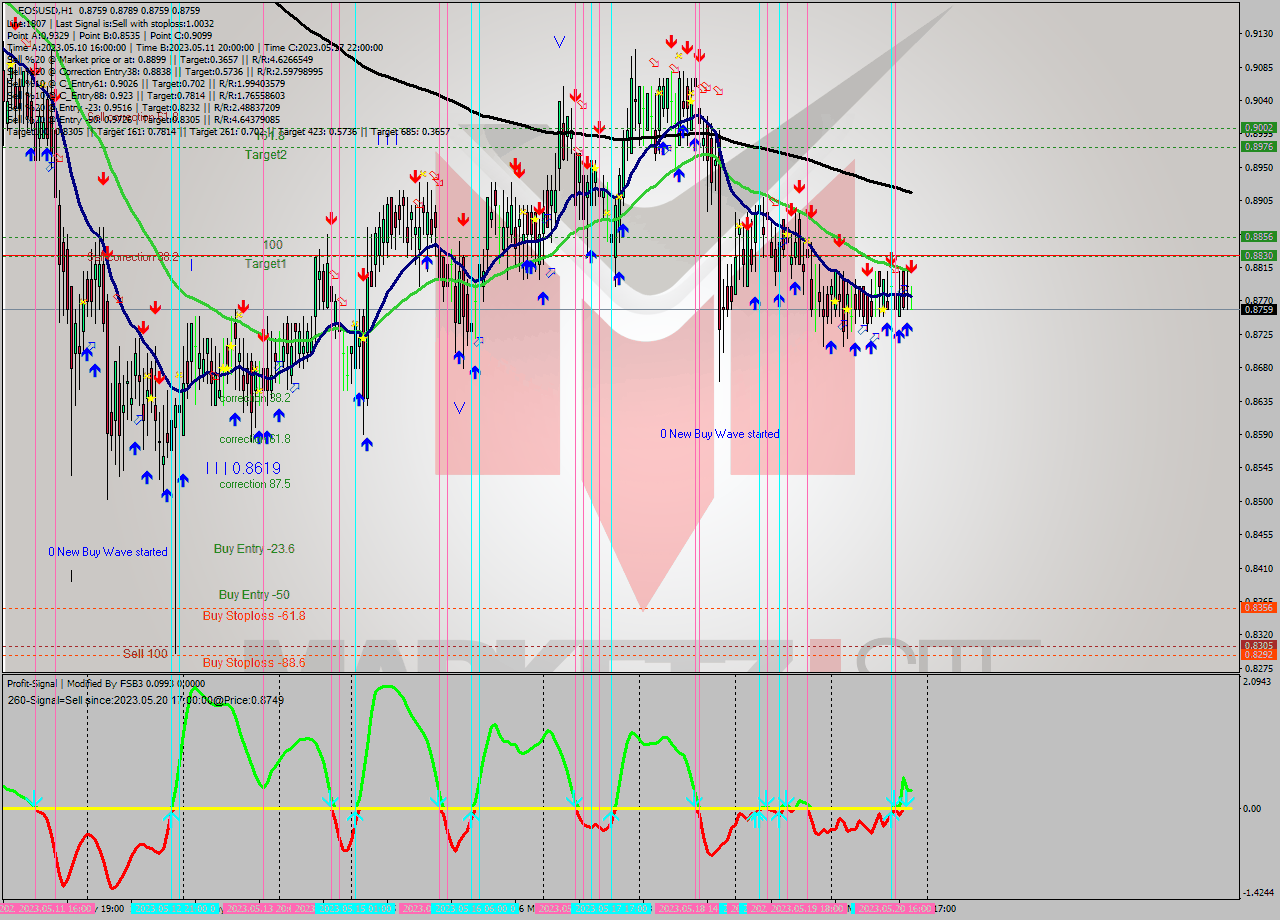The width and height of the screenshot is (1280, 920).
Task: Click the lower-left '0 New Buy Wave started' label
Action: point(108,552)
